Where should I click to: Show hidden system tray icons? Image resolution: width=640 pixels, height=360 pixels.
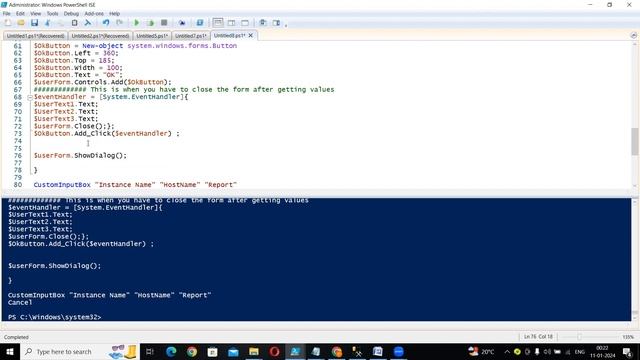coord(507,351)
